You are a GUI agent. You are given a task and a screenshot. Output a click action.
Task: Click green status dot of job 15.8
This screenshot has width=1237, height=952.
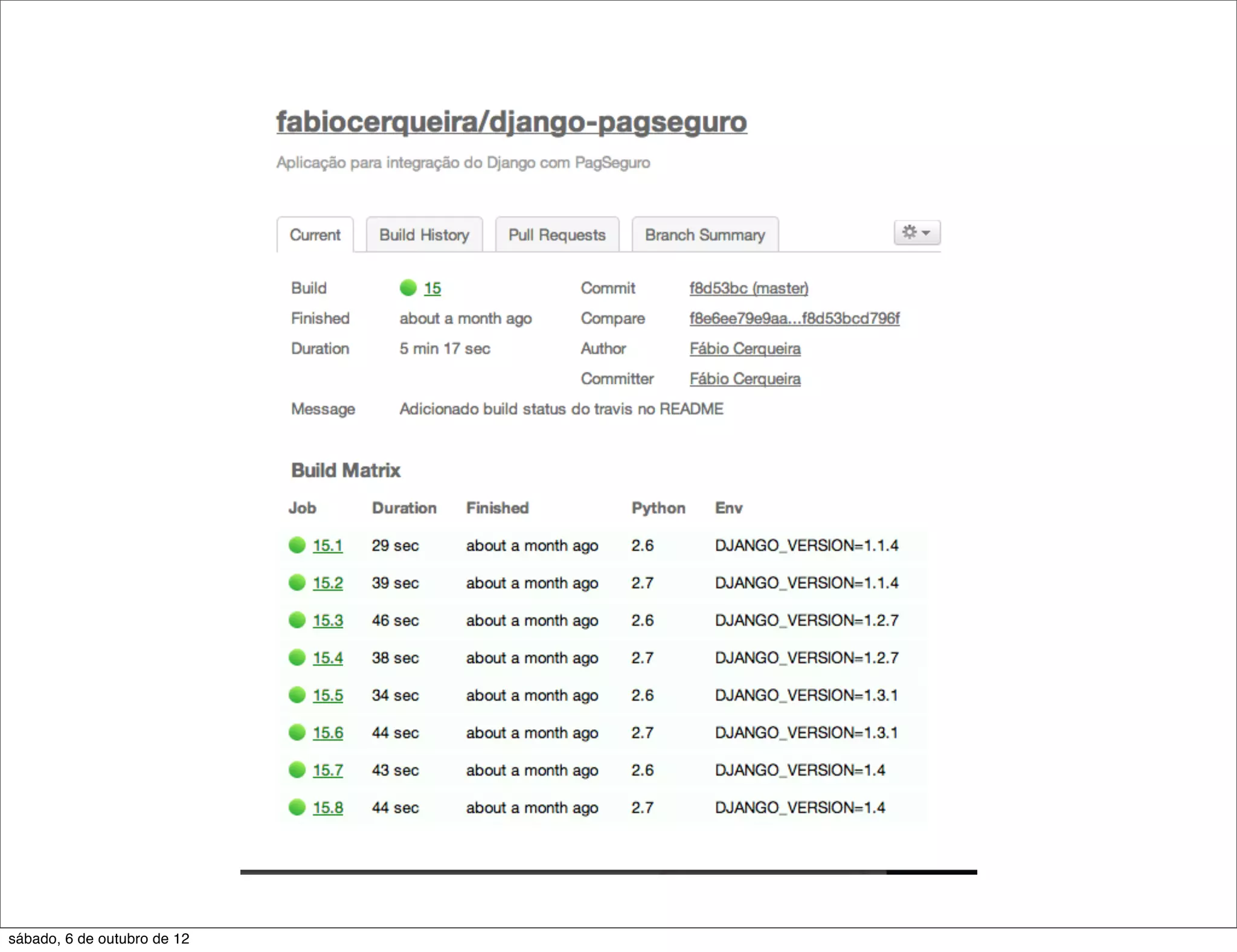pyautogui.click(x=297, y=807)
